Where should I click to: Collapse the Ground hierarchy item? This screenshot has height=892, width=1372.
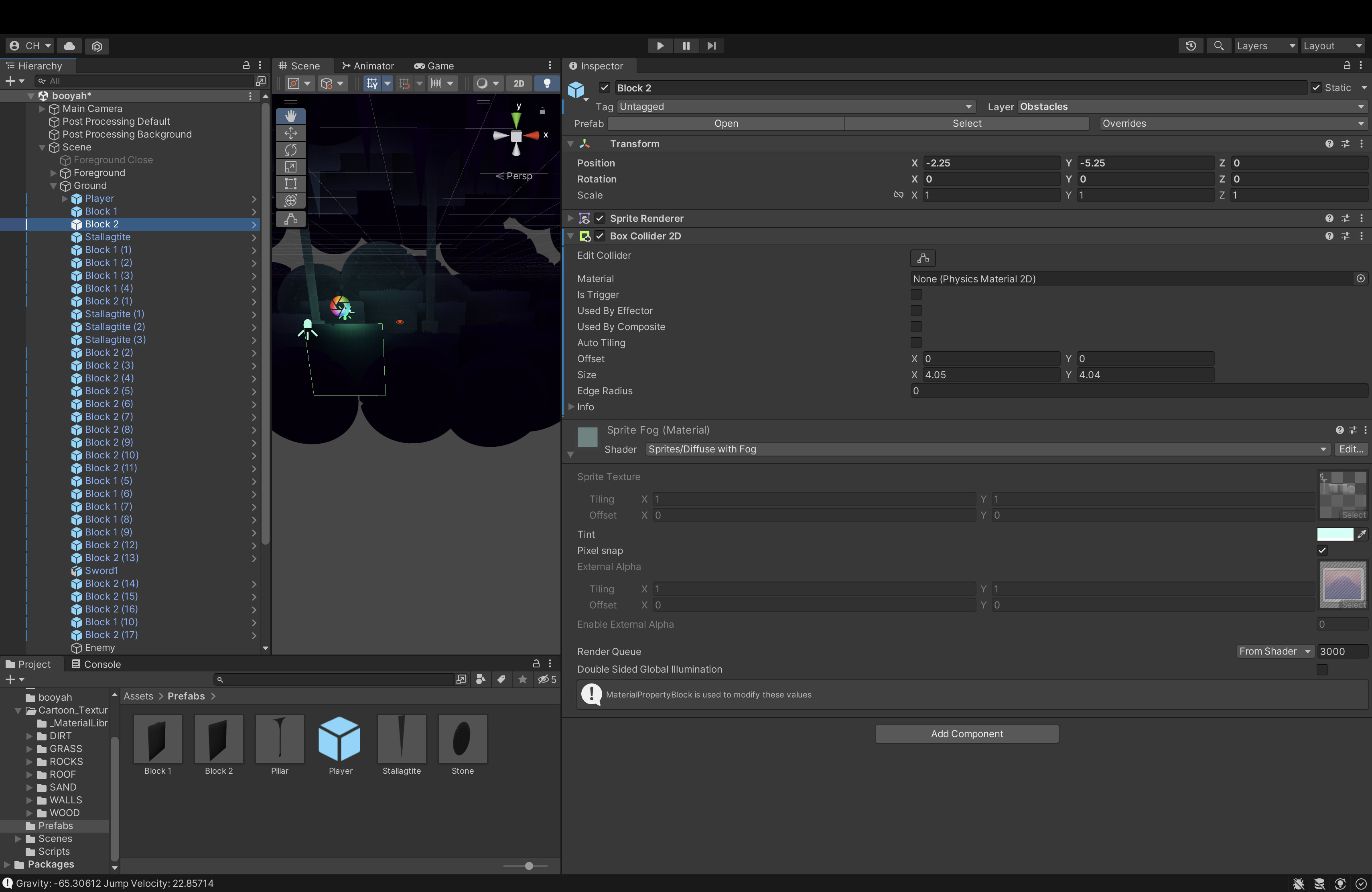[54, 186]
